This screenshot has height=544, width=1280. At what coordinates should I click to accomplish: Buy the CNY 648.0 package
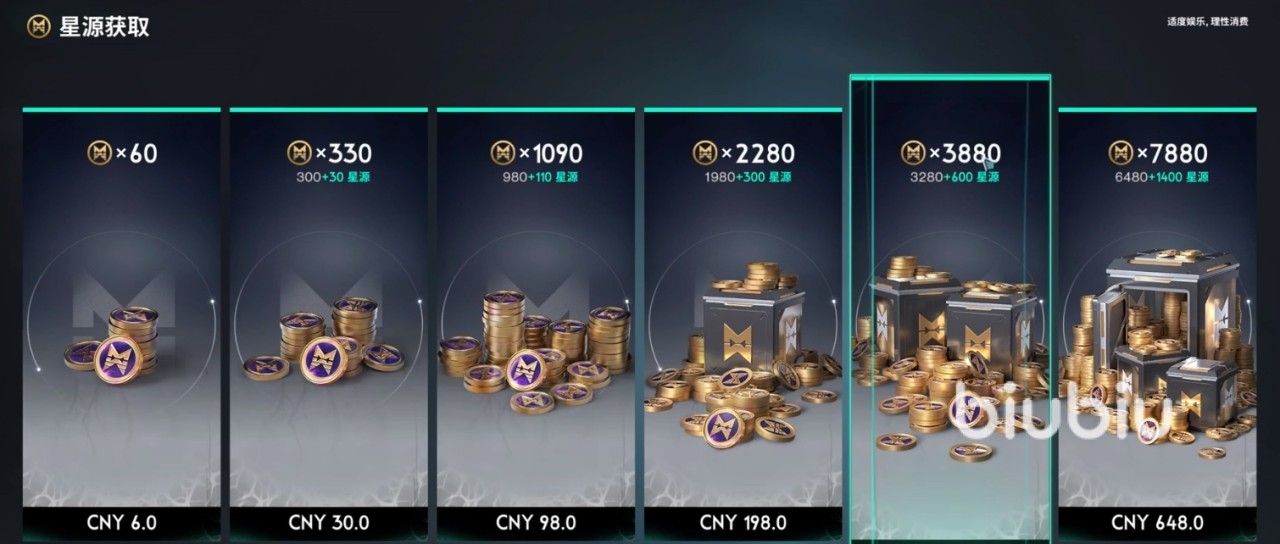click(x=1157, y=522)
